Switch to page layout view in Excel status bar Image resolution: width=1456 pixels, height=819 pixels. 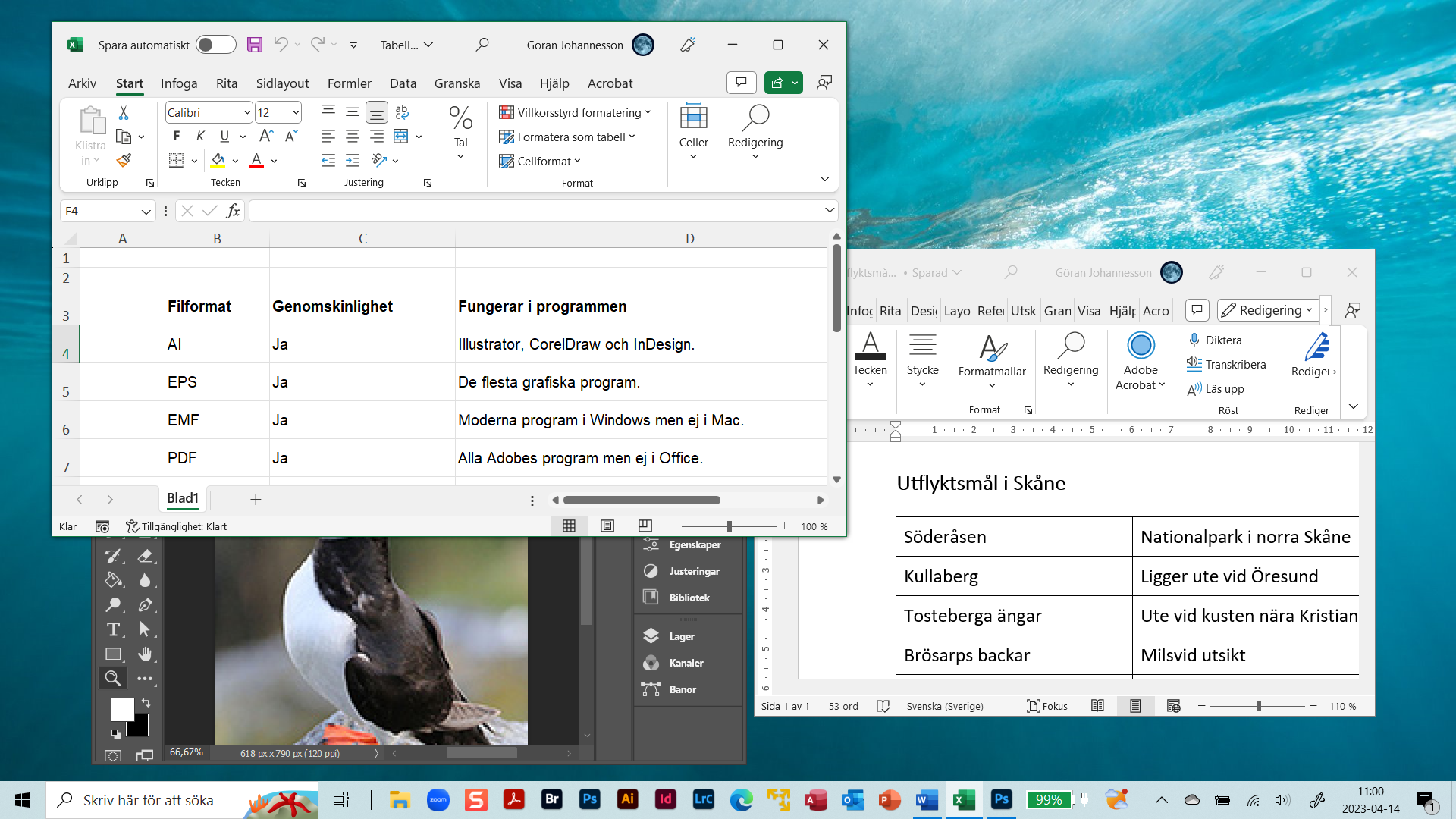tap(607, 526)
